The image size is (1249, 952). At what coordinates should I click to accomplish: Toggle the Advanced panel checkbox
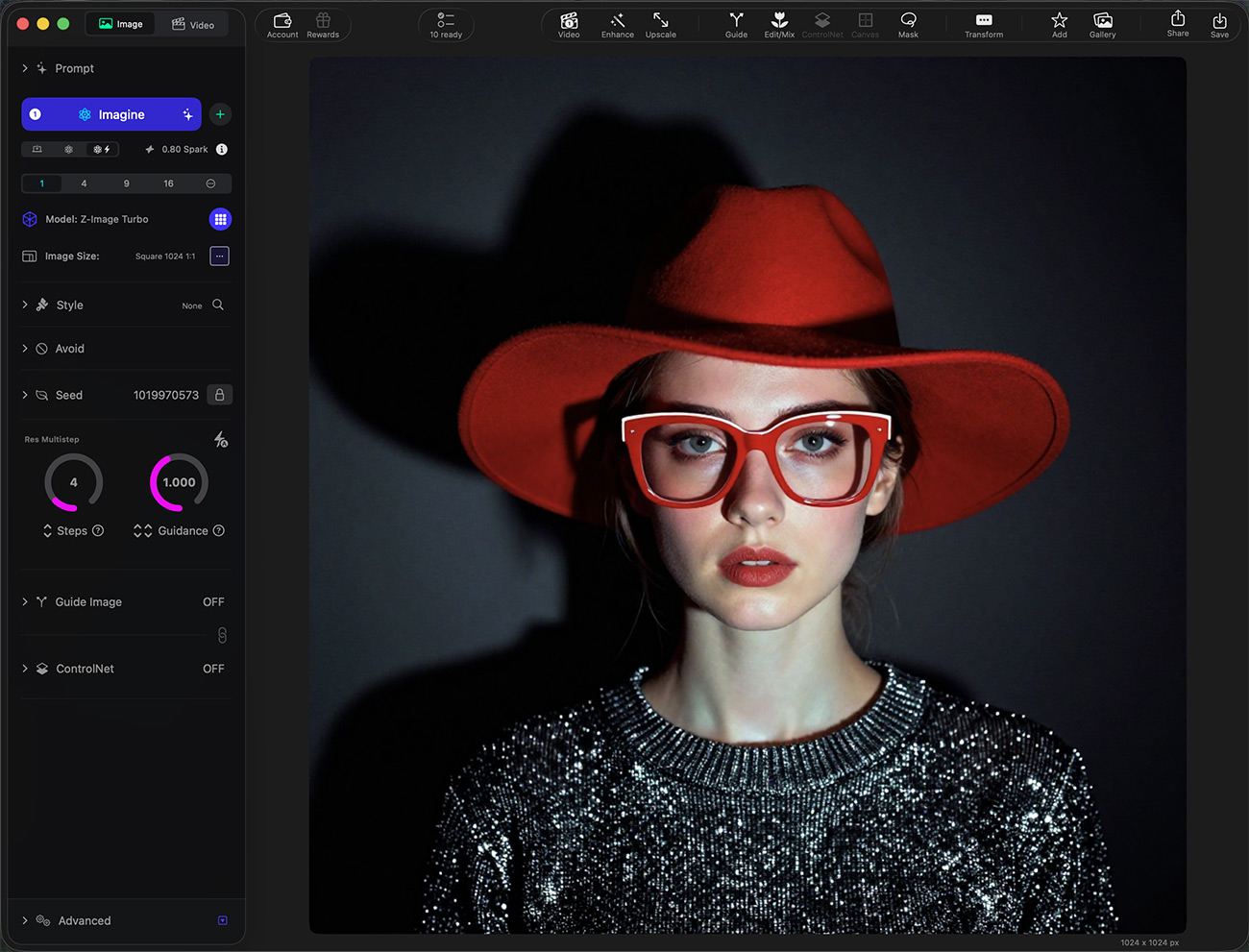coord(223,920)
